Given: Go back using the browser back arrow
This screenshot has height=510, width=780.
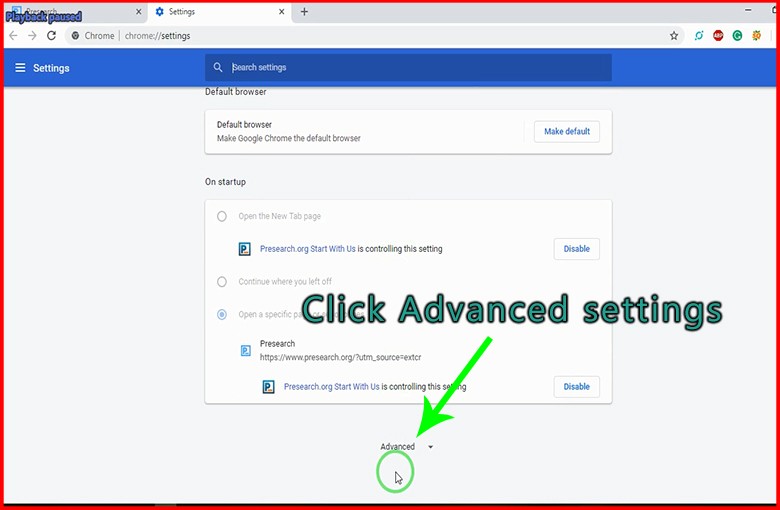Looking at the screenshot, I should pyautogui.click(x=13, y=36).
